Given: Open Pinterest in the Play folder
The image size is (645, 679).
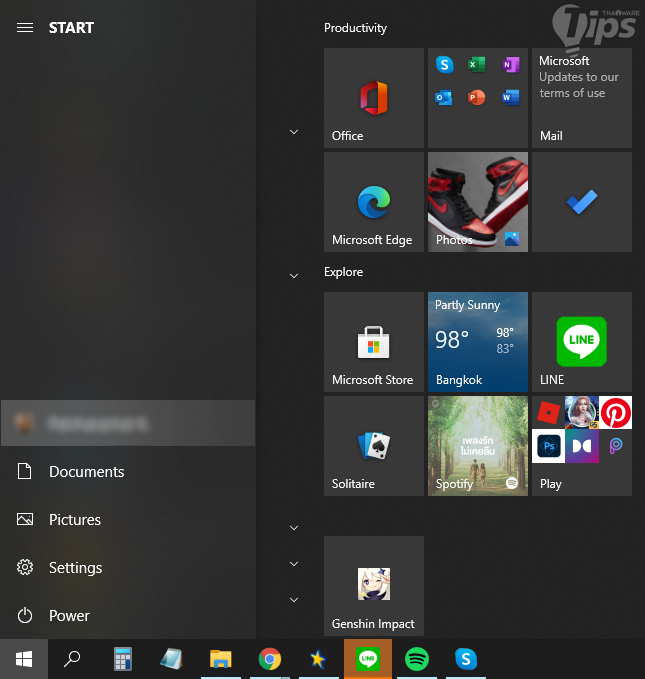Looking at the screenshot, I should tap(616, 413).
